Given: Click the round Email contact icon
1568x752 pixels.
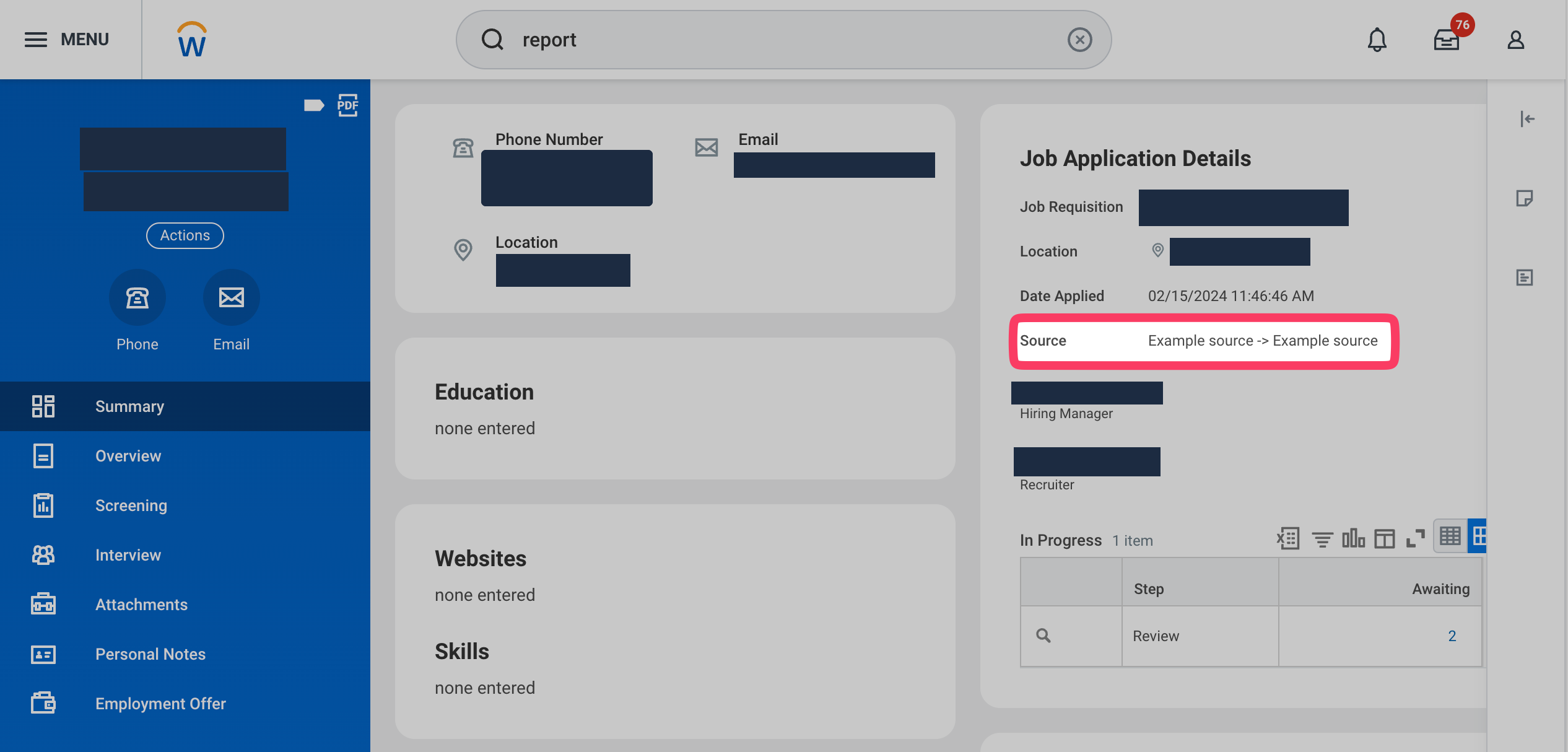Looking at the screenshot, I should [231, 298].
